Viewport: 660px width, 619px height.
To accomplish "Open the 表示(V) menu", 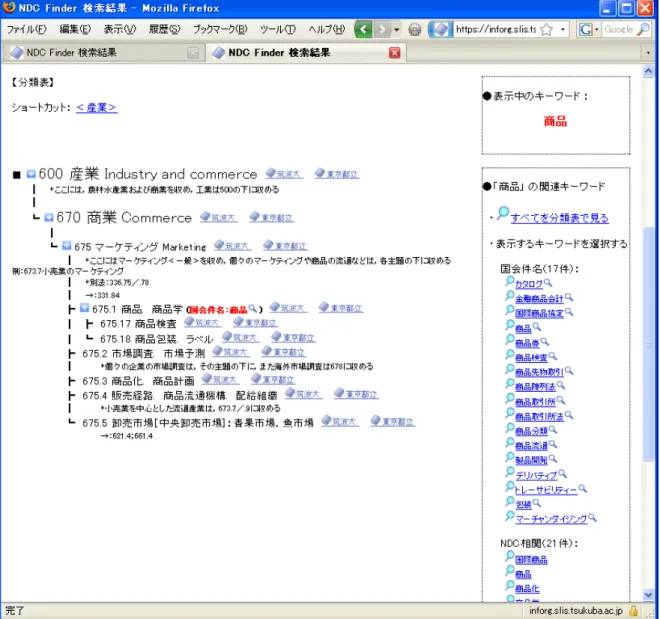I will (120, 29).
